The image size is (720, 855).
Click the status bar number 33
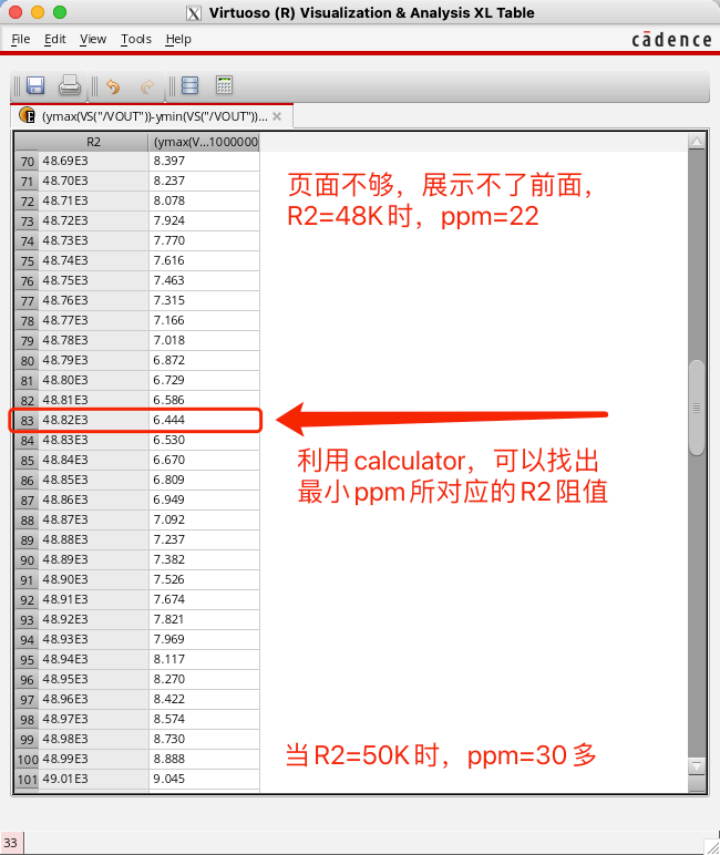10,842
